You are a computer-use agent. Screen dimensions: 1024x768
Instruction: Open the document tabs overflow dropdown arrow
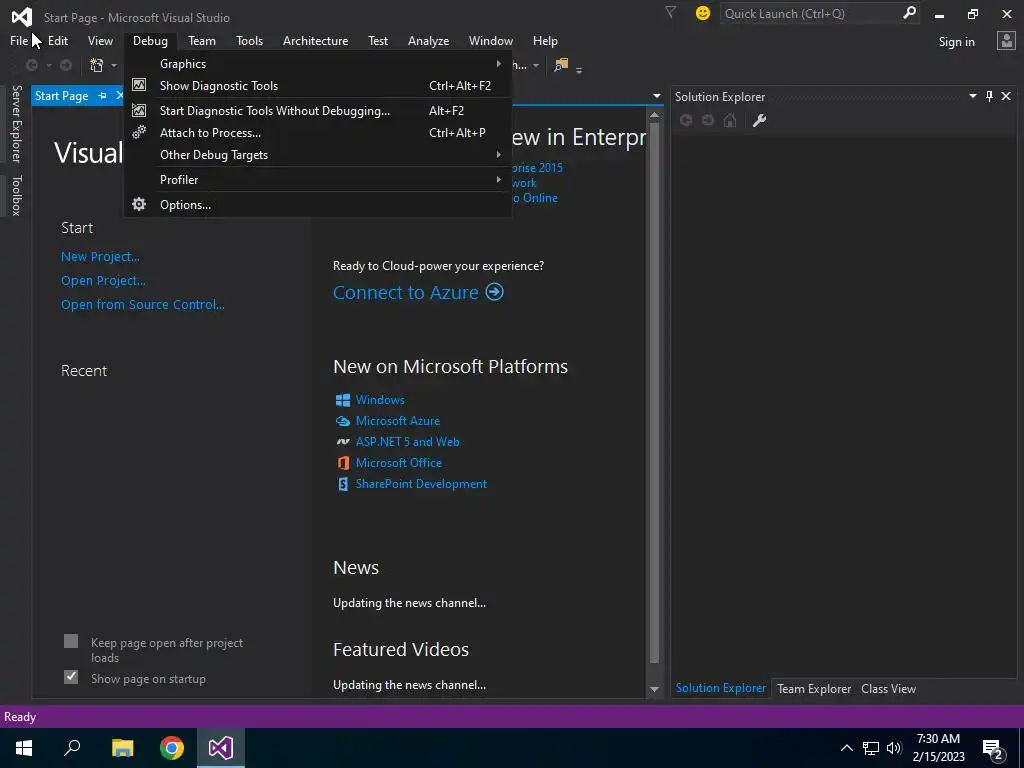(x=656, y=96)
